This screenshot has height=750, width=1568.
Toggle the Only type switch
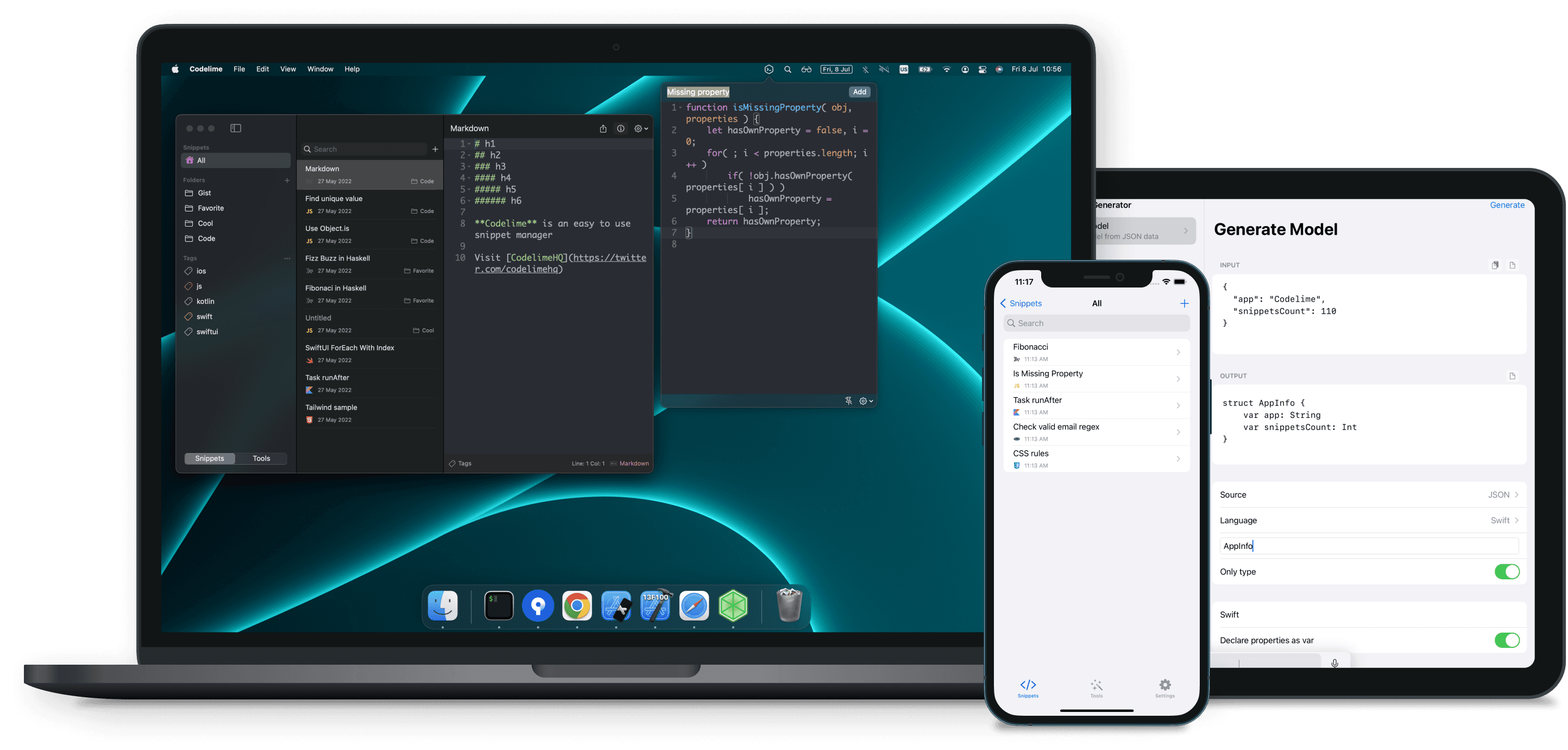coord(1507,572)
